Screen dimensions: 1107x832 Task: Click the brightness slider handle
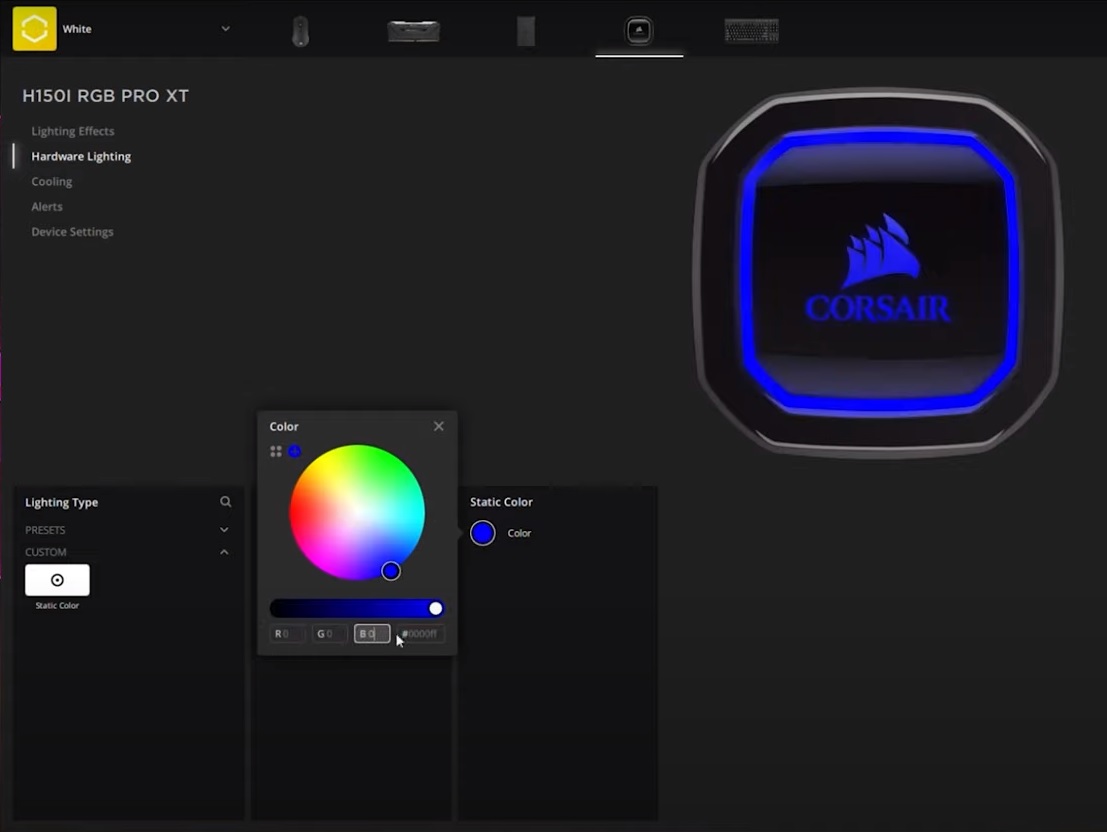435,608
